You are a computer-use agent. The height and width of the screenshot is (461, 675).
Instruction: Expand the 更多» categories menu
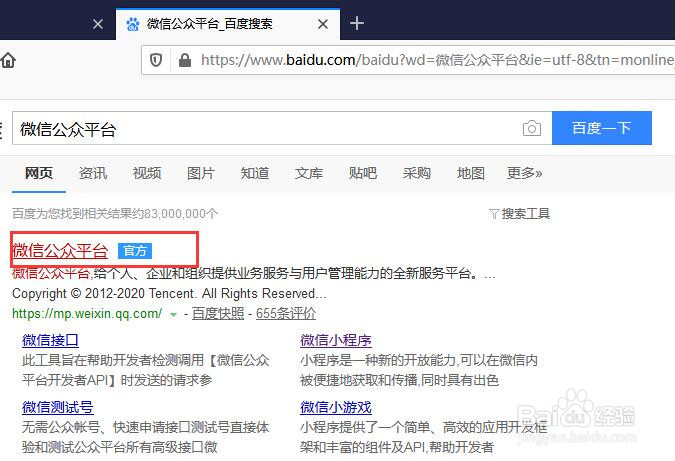click(x=524, y=173)
